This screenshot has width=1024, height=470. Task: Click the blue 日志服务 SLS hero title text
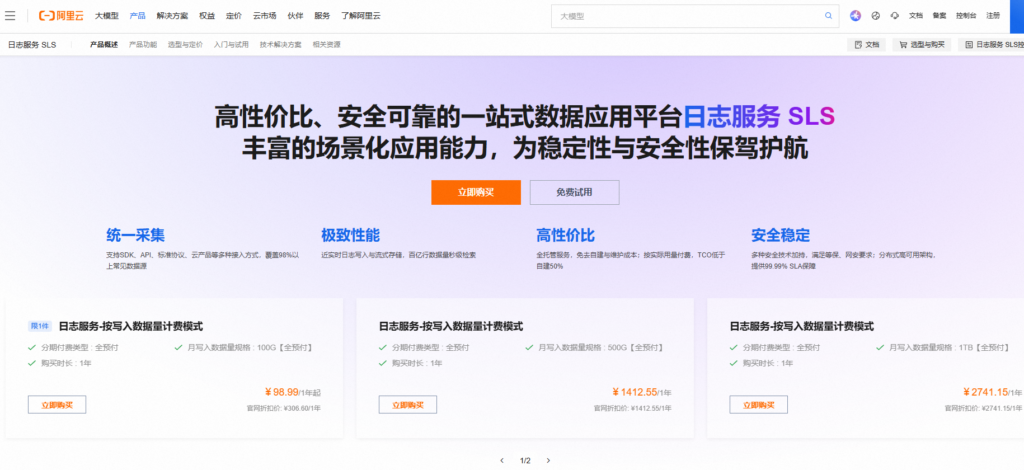[760, 117]
